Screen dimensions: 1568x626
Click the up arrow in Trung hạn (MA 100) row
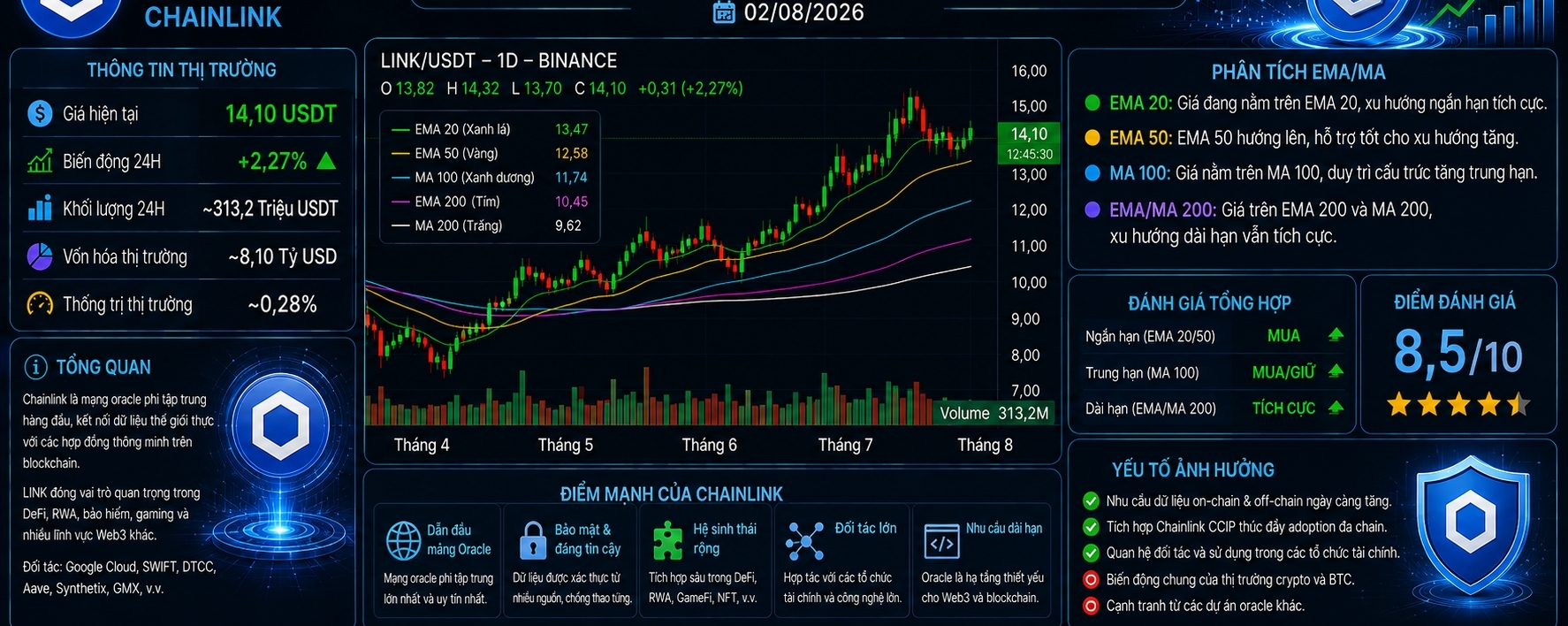click(1336, 371)
